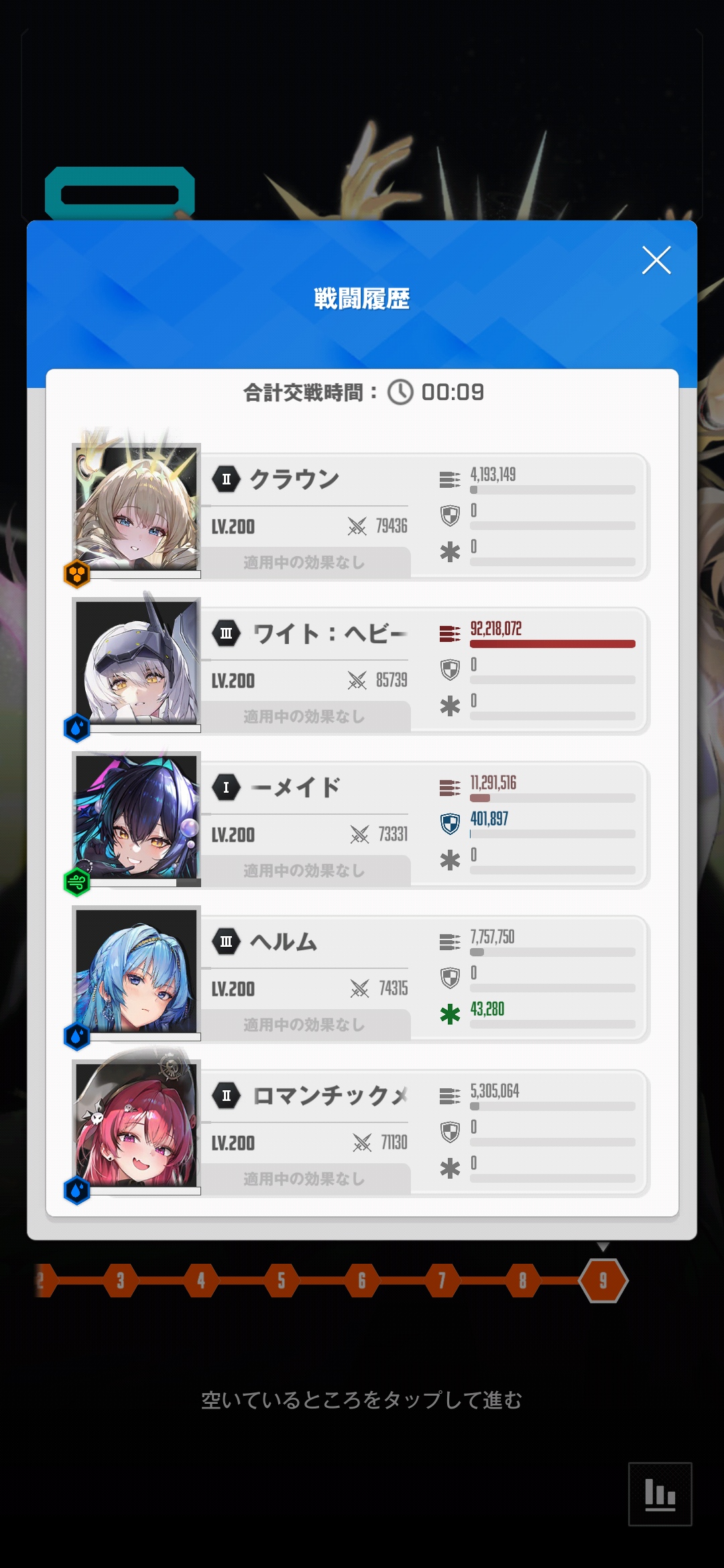Click ーメイド's blue shield defense icon
This screenshot has height=1568, width=724.
click(450, 824)
